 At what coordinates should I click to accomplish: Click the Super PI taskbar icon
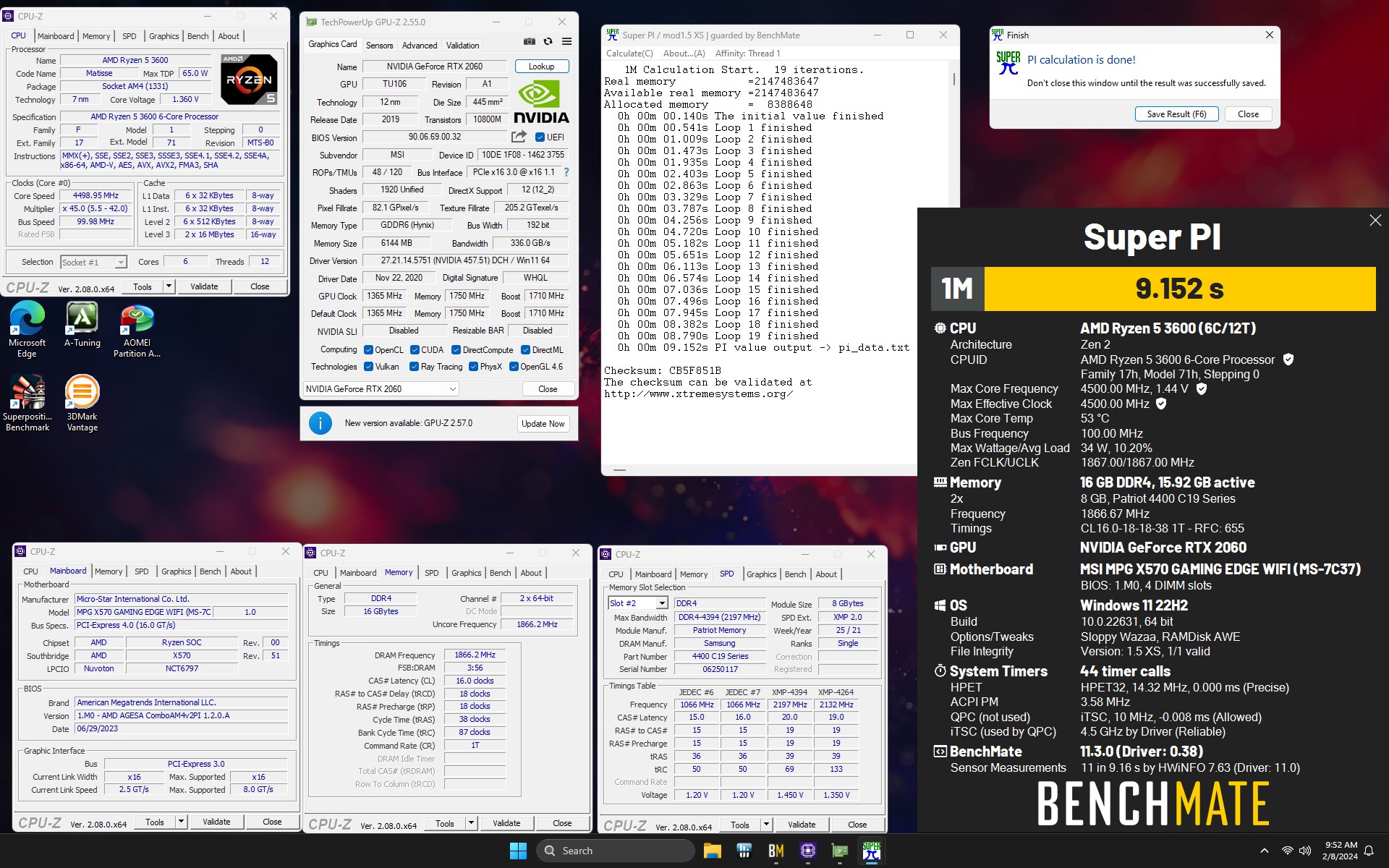tap(872, 851)
